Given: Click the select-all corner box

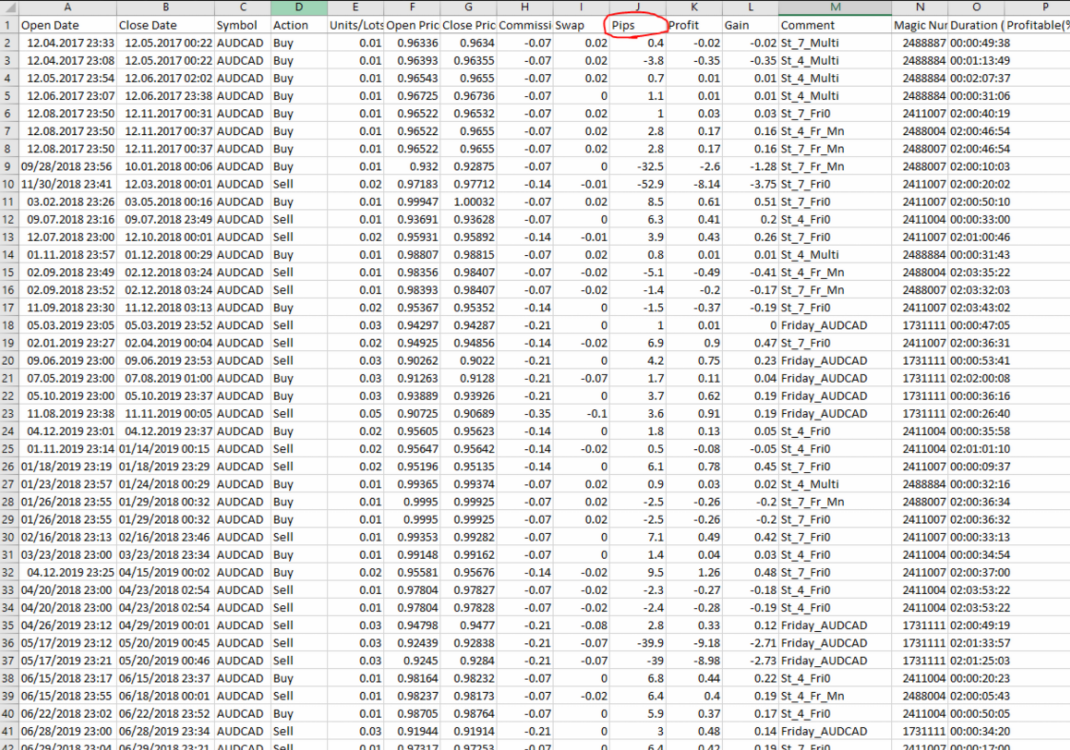Looking at the screenshot, I should [x=9, y=8].
